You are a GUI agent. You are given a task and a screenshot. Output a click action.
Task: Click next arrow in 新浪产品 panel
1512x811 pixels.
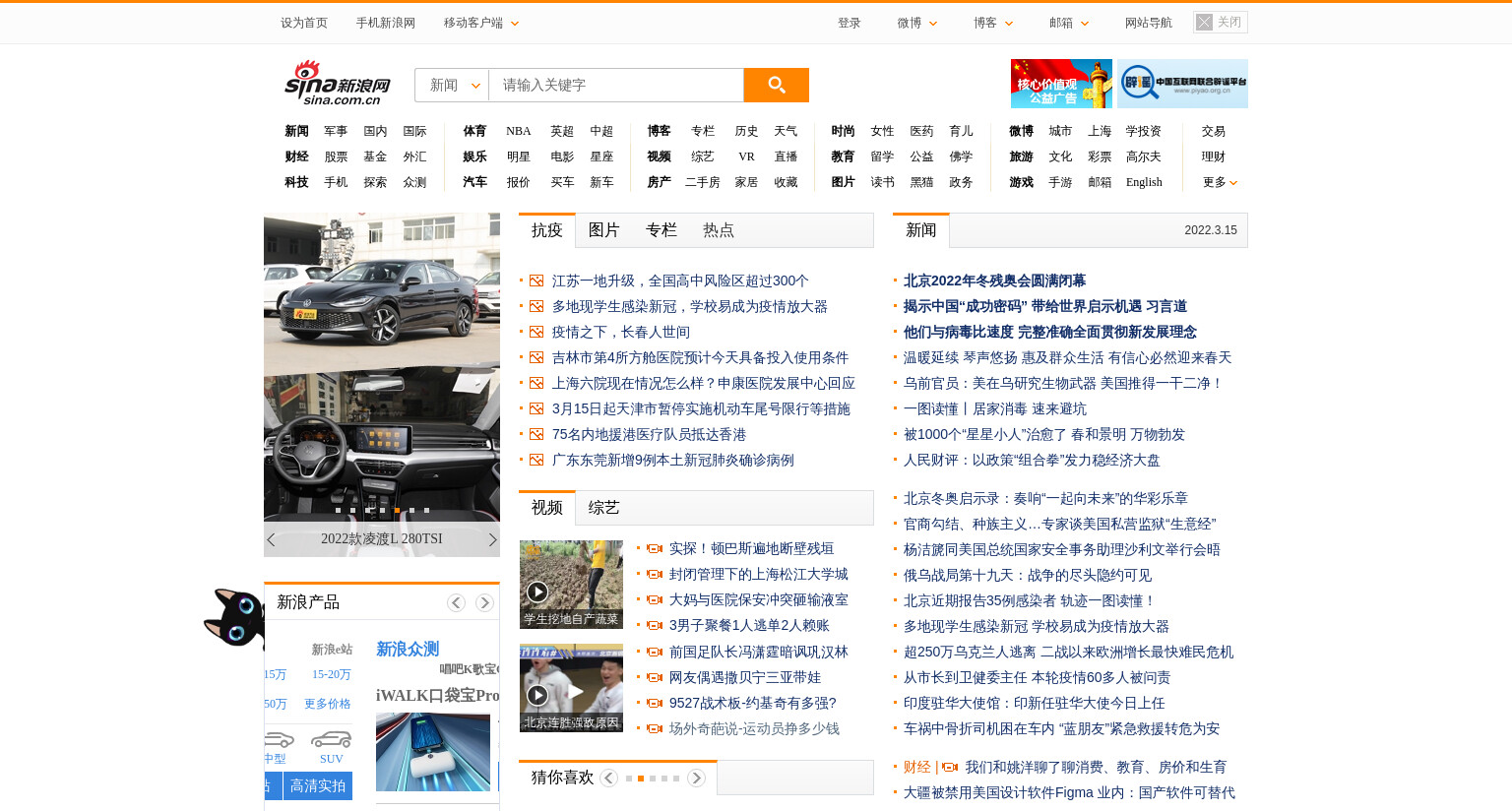click(x=484, y=602)
